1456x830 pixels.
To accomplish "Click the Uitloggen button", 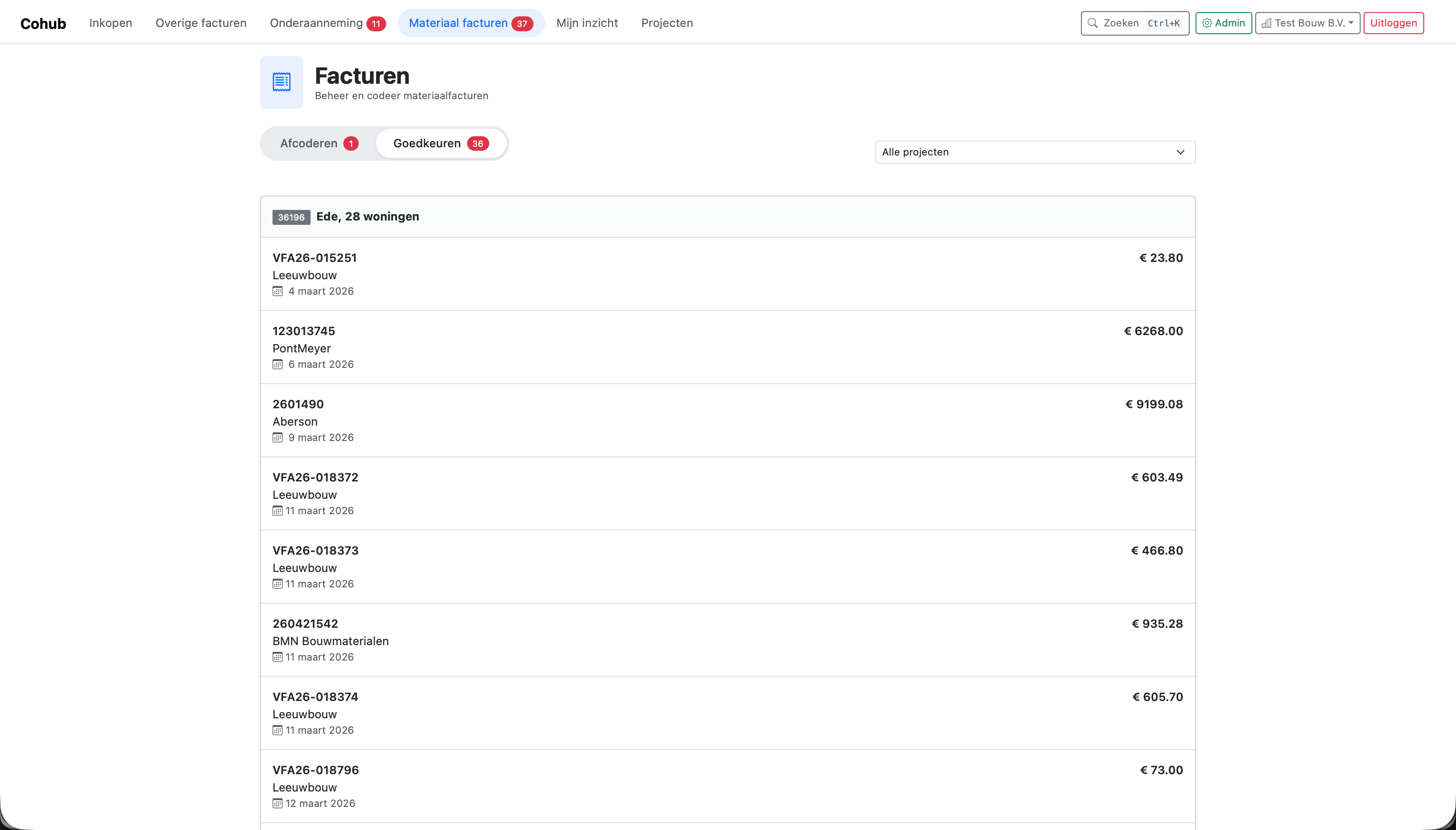I will coord(1393,23).
